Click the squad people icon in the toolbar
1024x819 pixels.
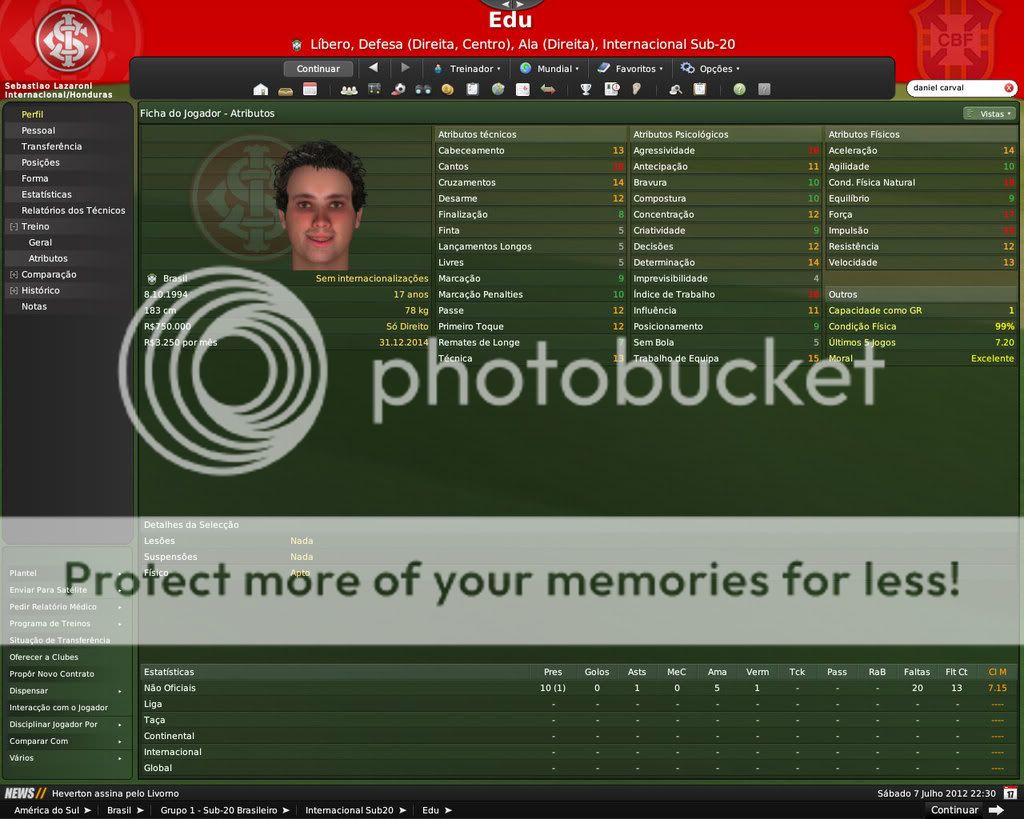348,89
